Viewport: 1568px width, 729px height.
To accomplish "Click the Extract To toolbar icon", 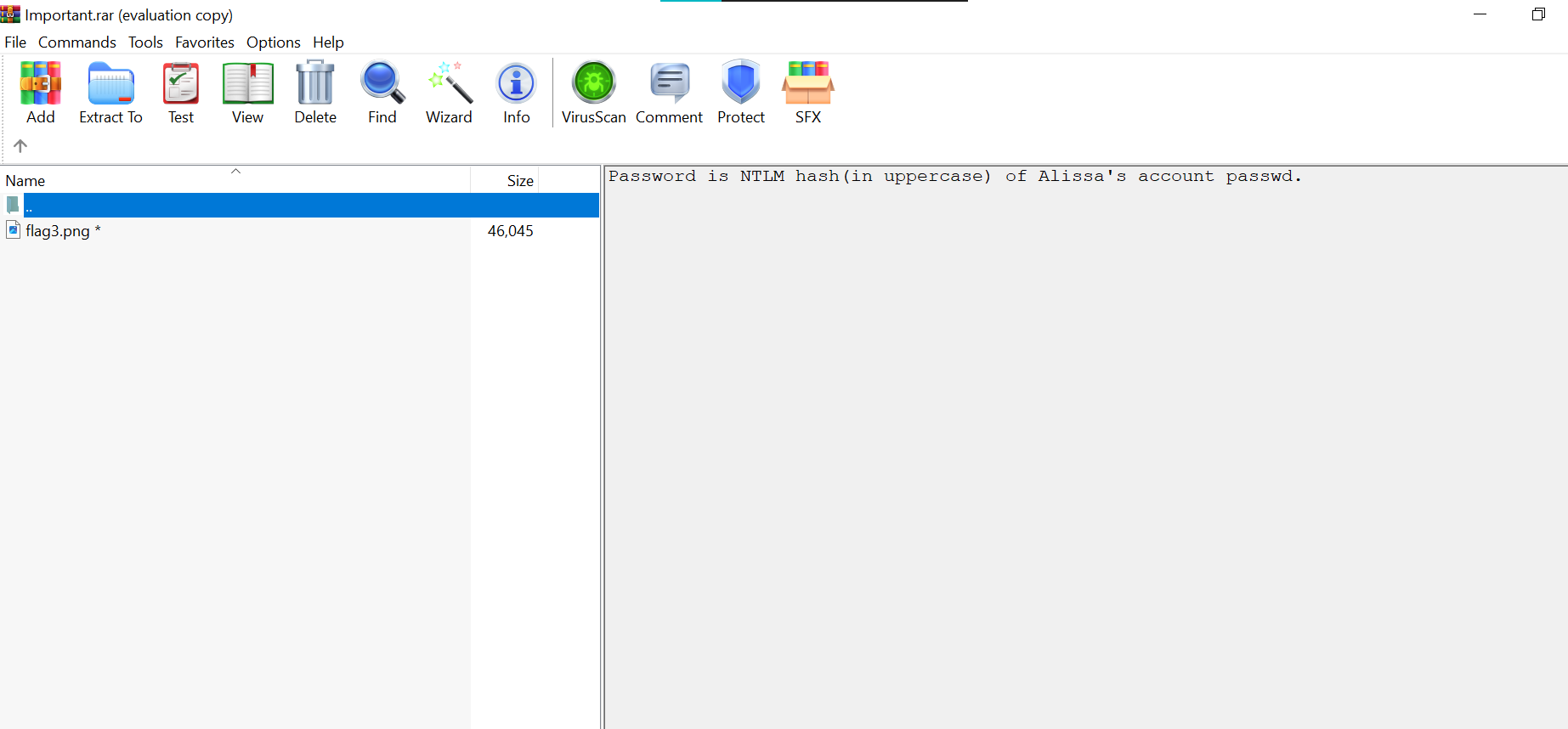I will click(110, 83).
